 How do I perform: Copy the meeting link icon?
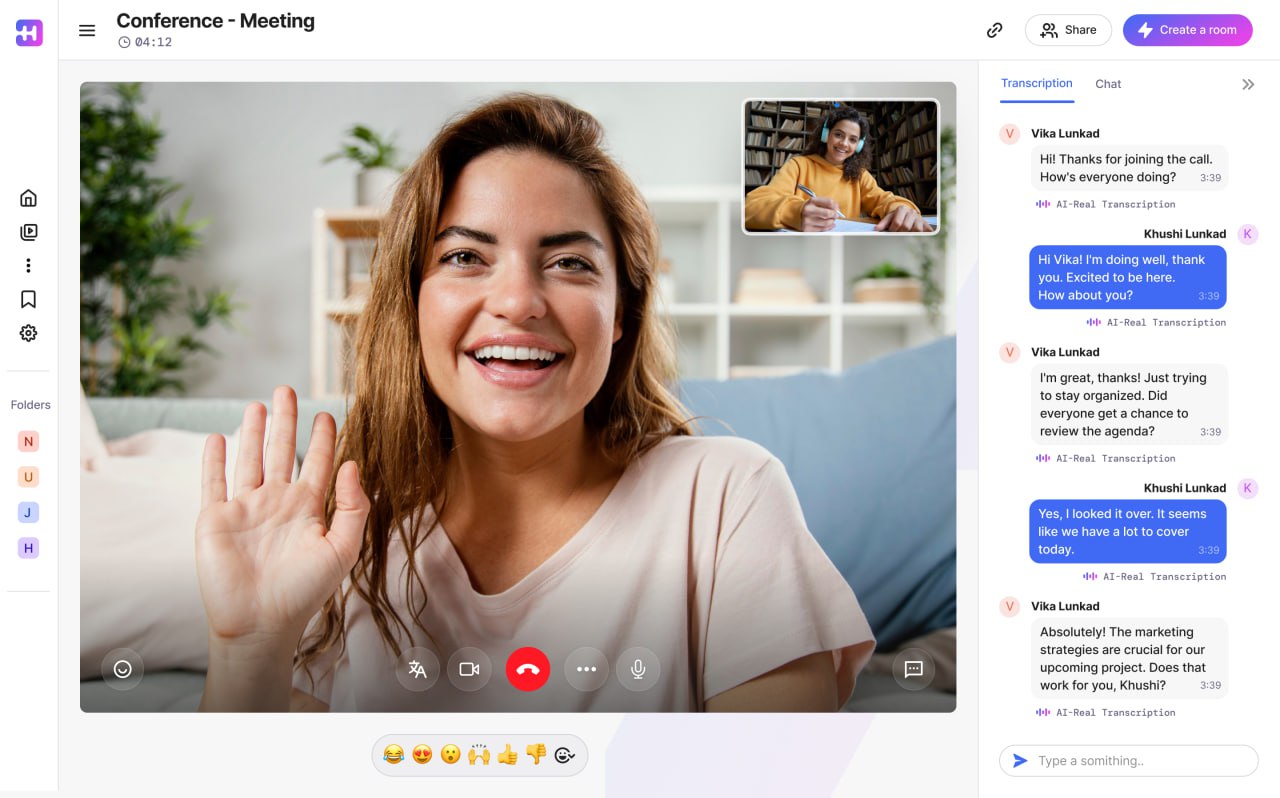(994, 30)
